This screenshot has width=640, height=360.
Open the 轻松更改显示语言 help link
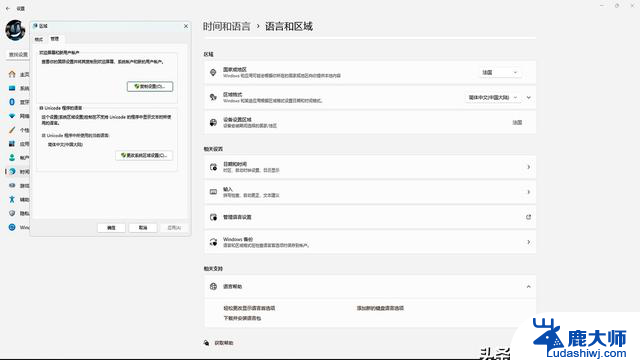249,308
